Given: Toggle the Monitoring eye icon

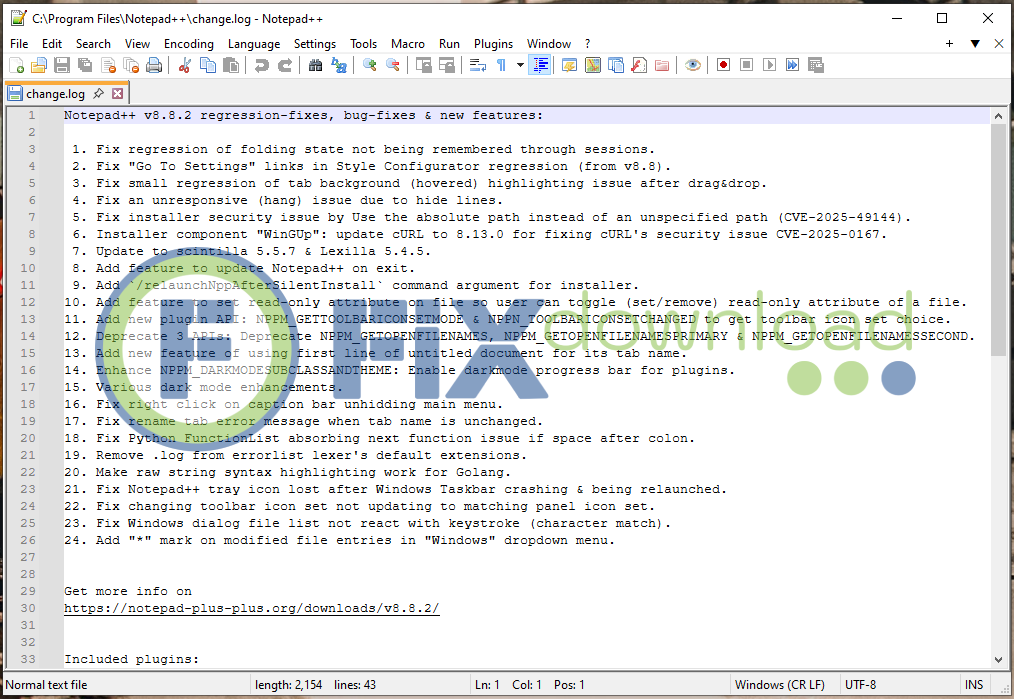Looking at the screenshot, I should pos(692,66).
